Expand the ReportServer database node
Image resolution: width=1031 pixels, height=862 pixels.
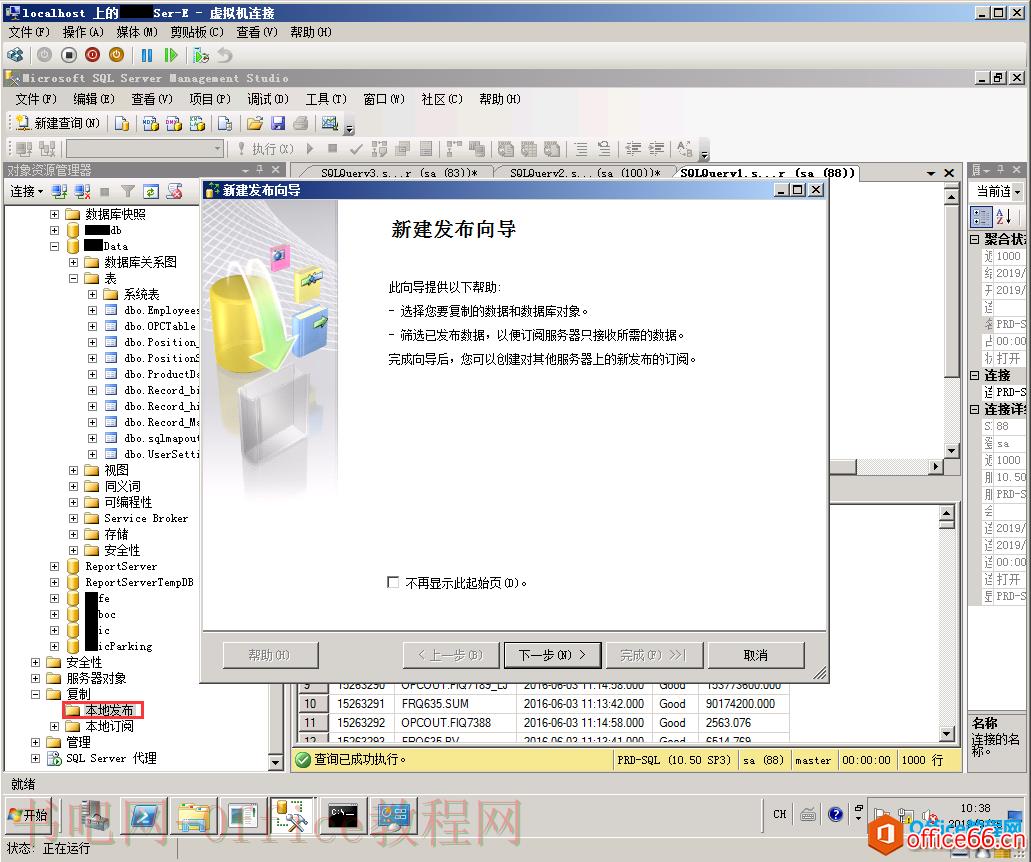point(55,566)
